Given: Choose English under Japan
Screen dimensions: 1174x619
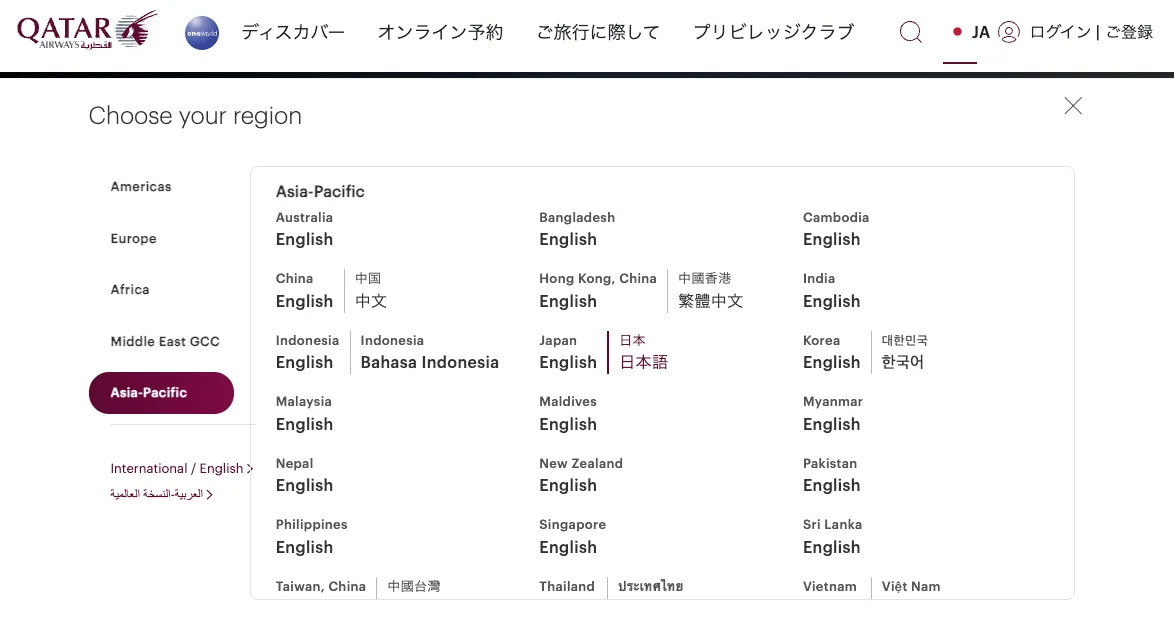Looking at the screenshot, I should tap(568, 362).
